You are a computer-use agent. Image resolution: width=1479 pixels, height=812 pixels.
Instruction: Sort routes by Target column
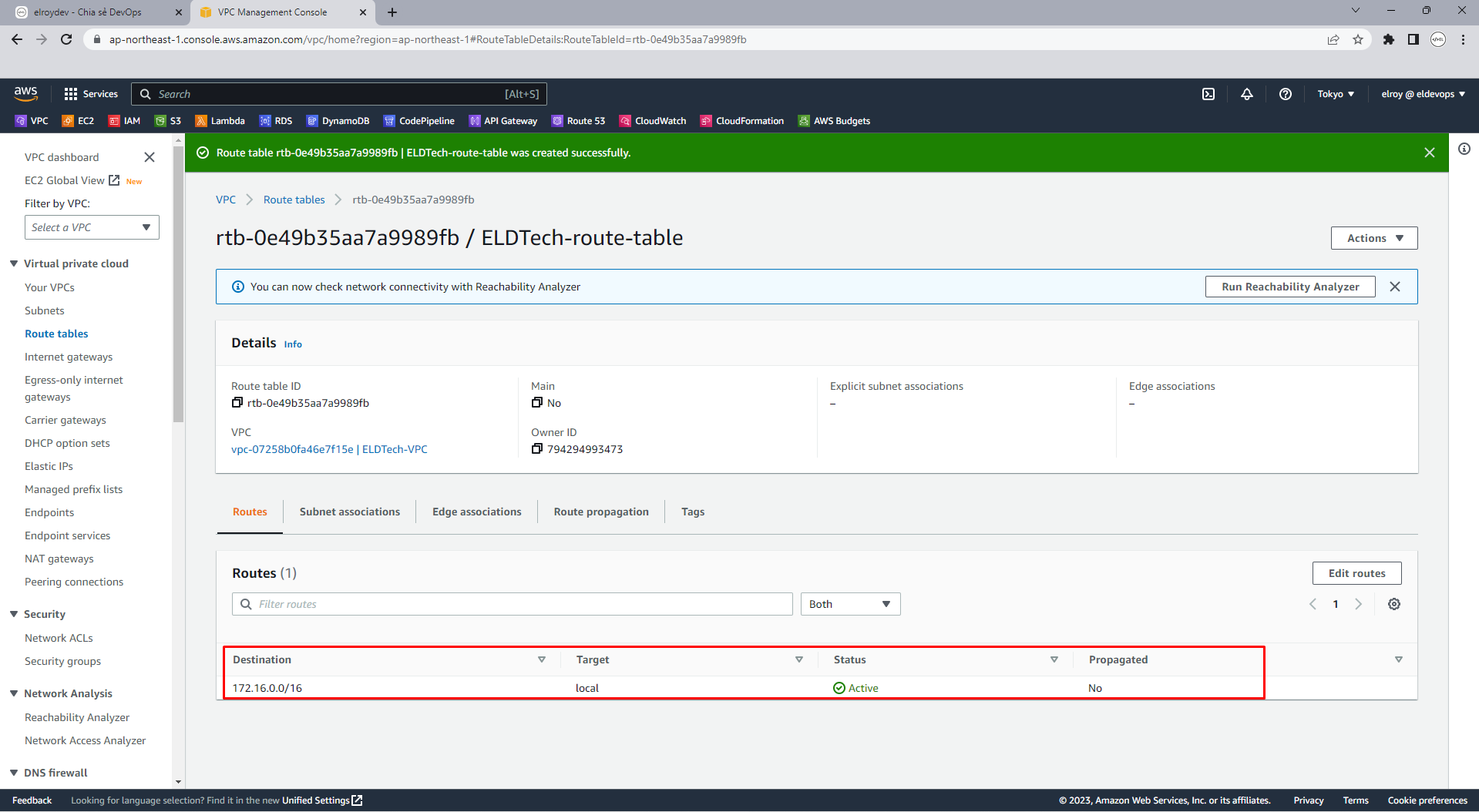click(799, 659)
